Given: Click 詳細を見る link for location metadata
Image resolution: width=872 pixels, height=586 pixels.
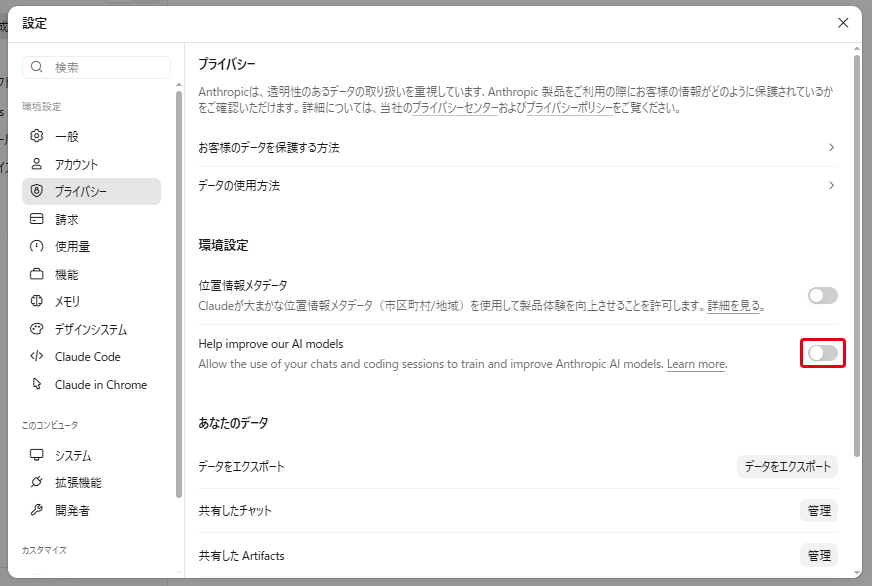Looking at the screenshot, I should (734, 306).
